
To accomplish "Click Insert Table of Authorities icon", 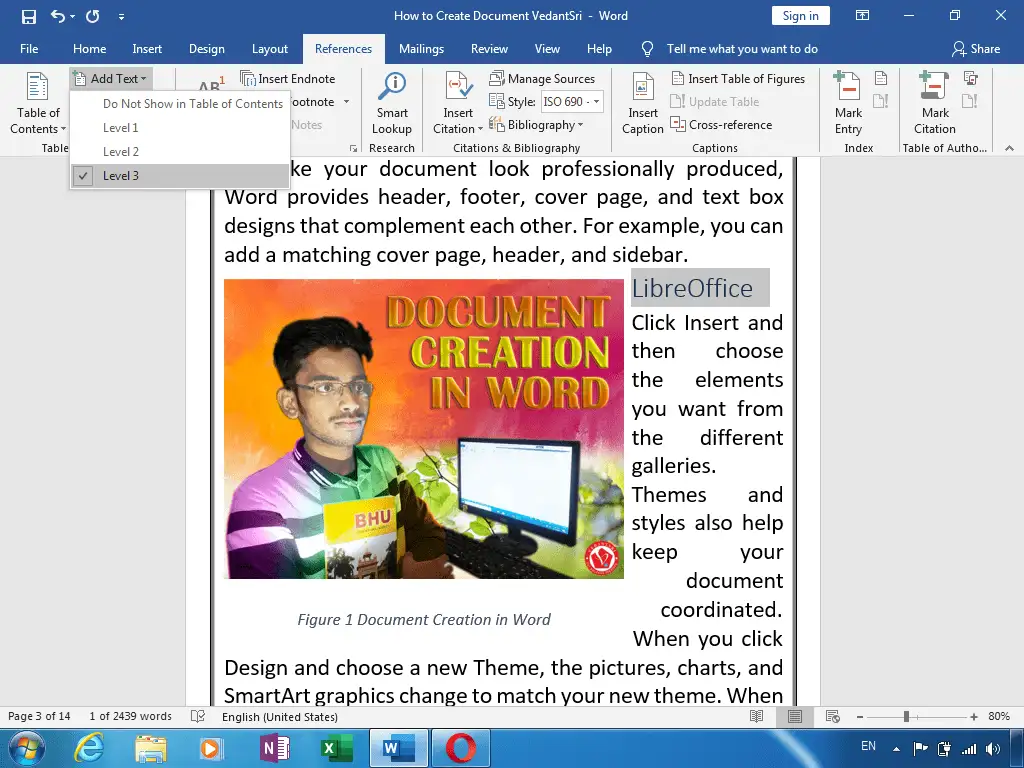I will tap(970, 78).
